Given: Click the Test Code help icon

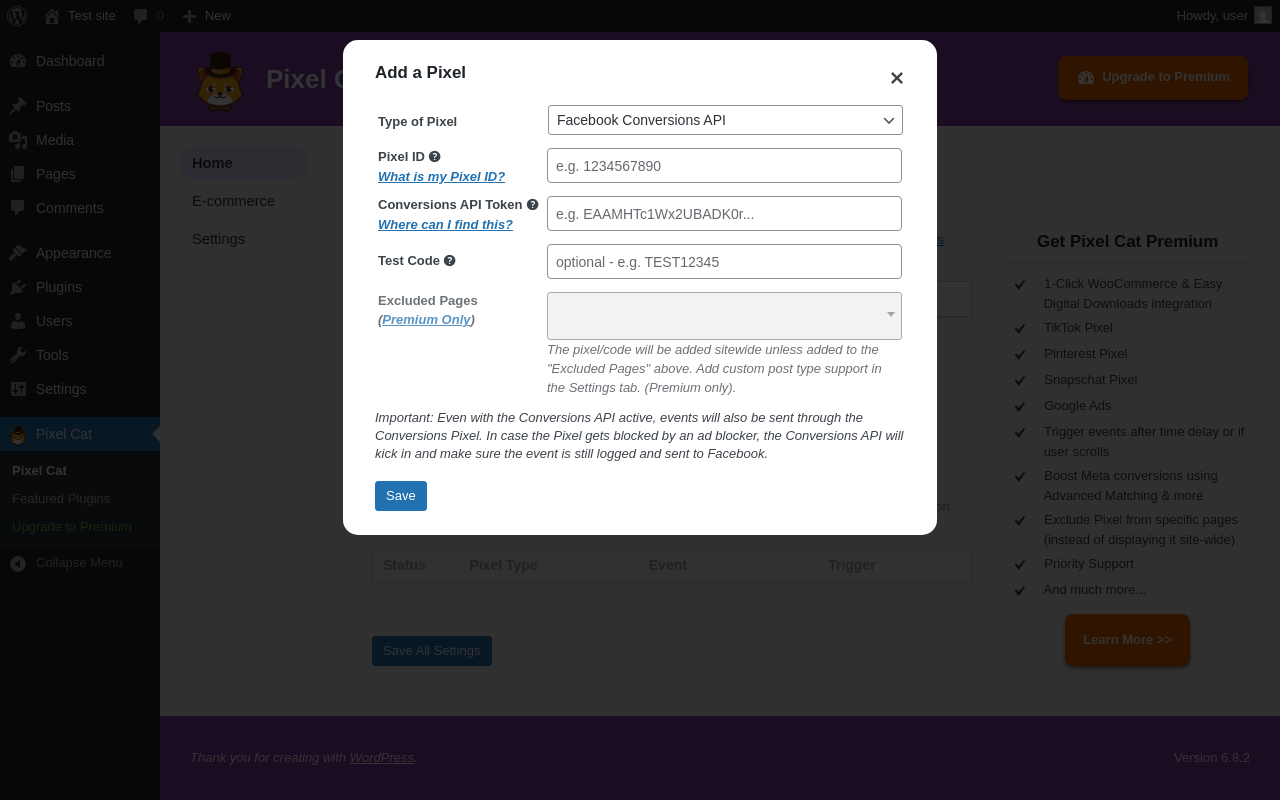Looking at the screenshot, I should pos(450,261).
